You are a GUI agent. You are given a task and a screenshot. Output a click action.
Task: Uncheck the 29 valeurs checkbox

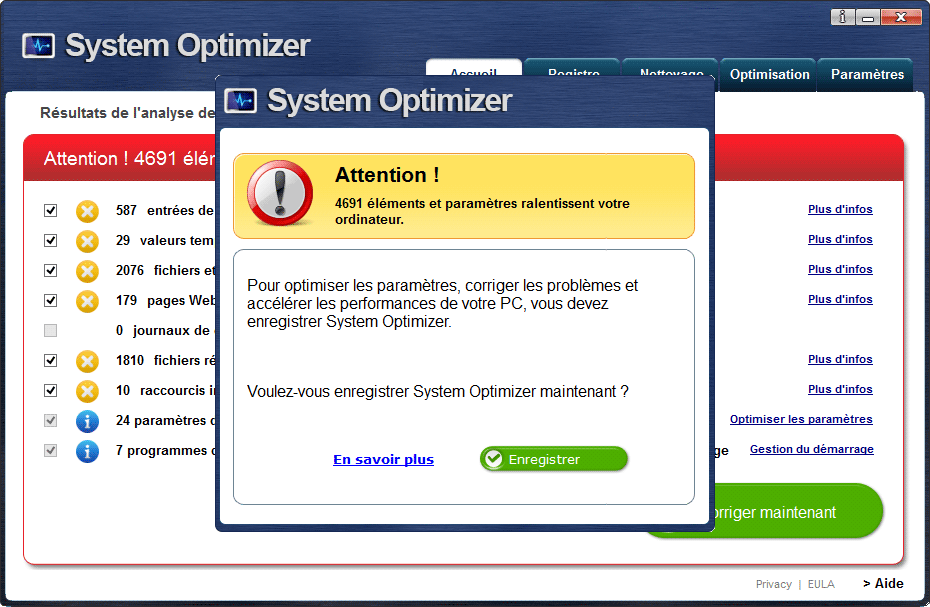pyautogui.click(x=50, y=240)
